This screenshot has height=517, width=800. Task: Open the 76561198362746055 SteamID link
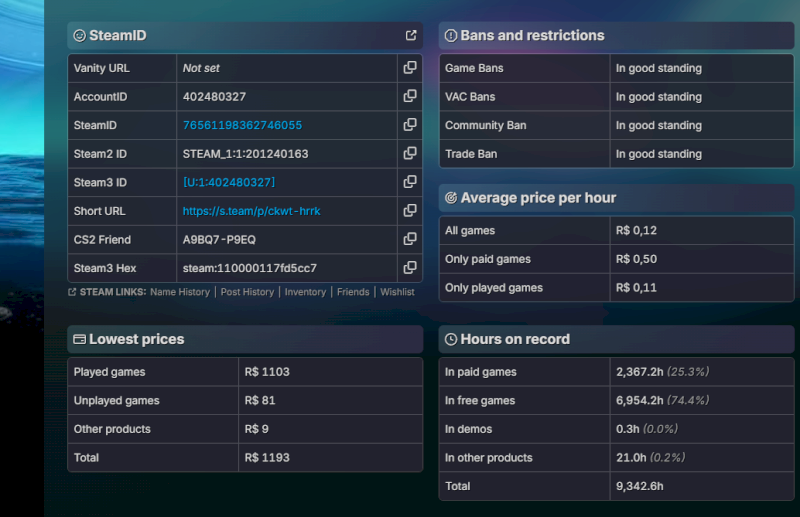coord(242,125)
